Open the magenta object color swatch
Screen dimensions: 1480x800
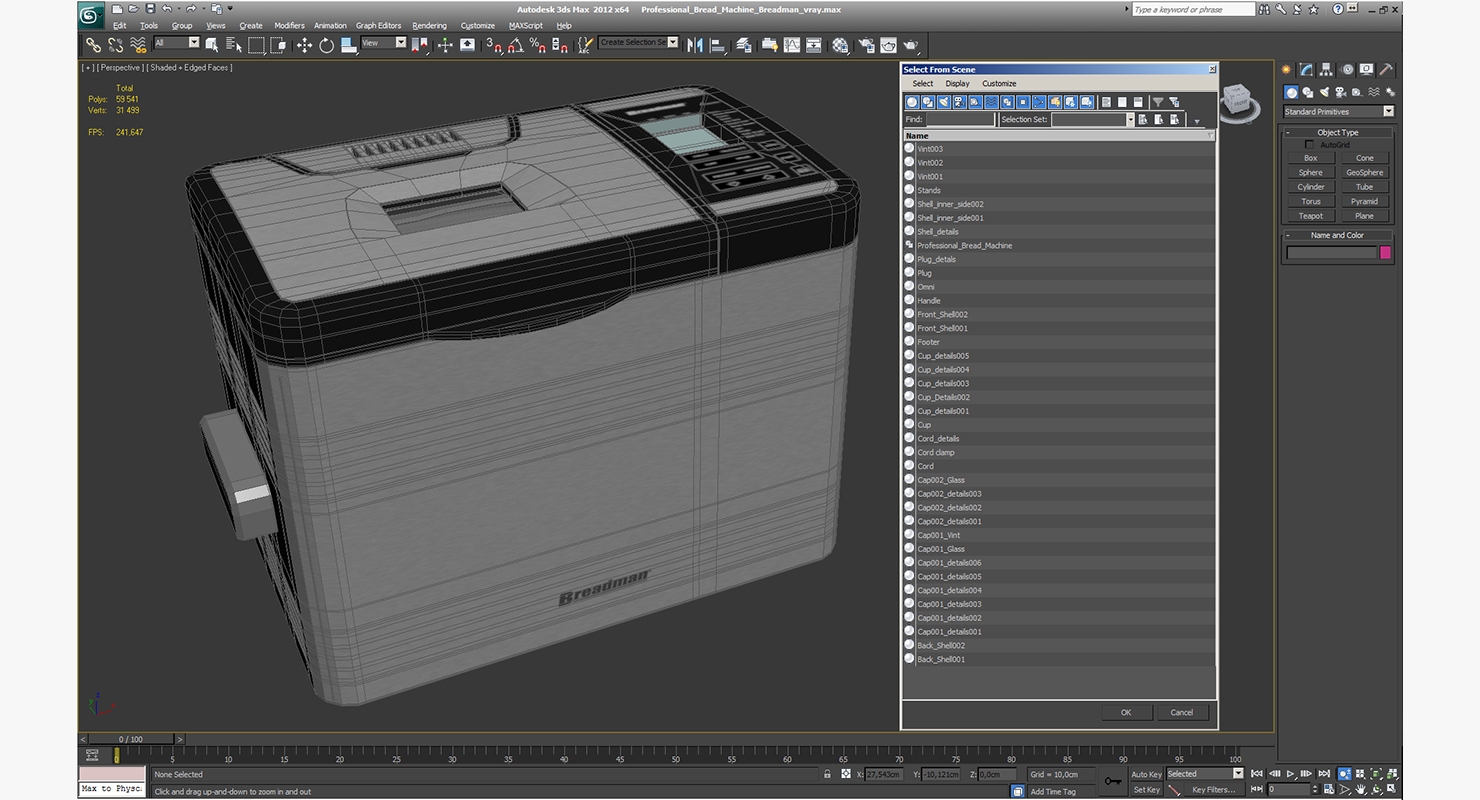(x=1386, y=253)
